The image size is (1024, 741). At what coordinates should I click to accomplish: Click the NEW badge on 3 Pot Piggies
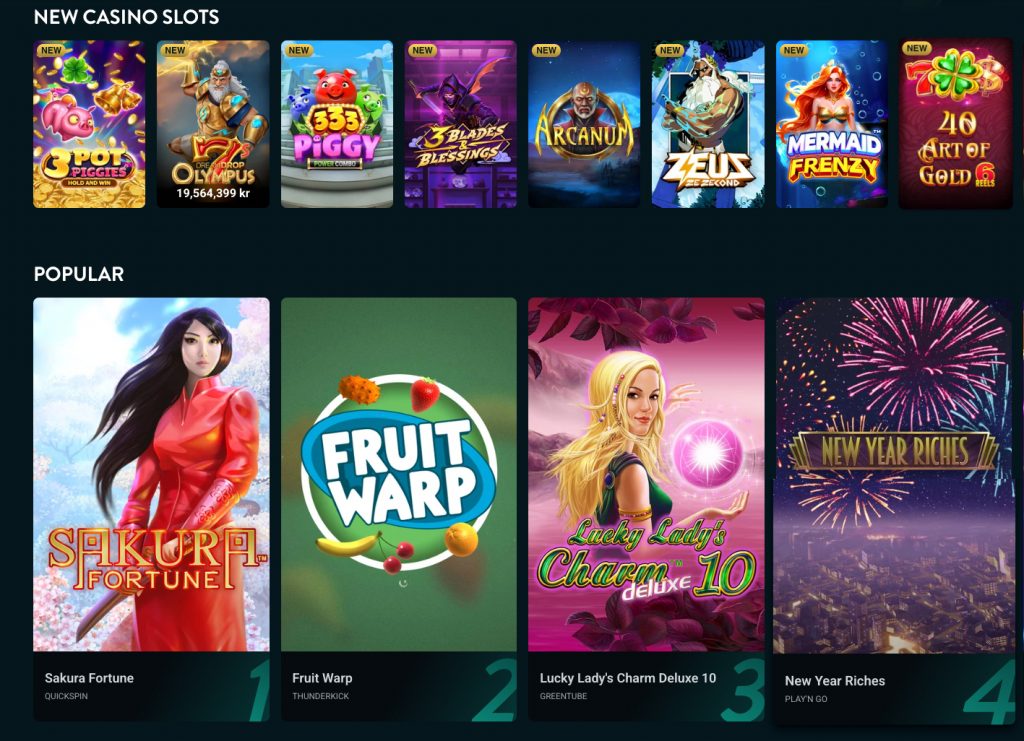(51, 50)
